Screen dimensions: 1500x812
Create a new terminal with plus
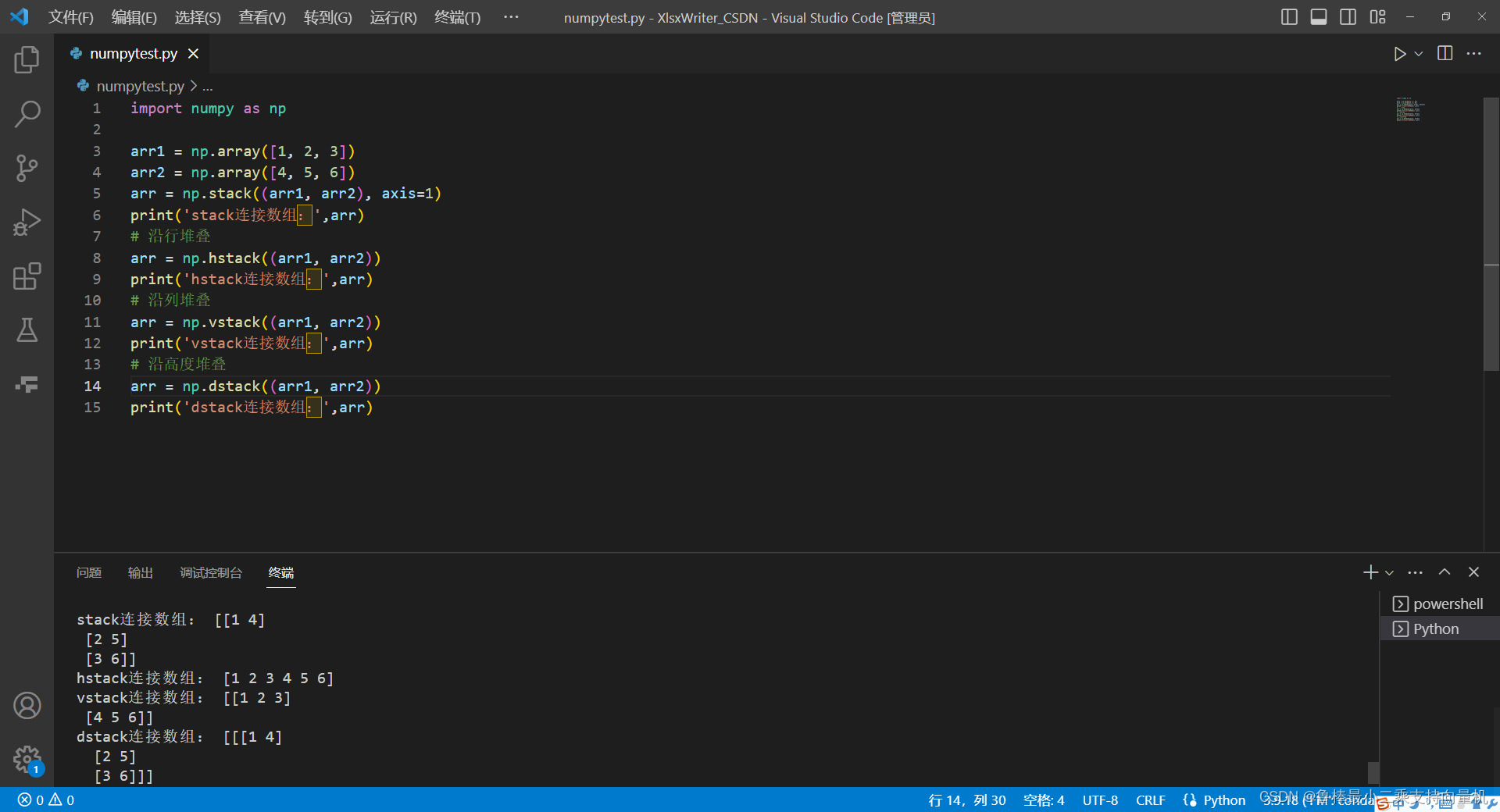point(1370,572)
